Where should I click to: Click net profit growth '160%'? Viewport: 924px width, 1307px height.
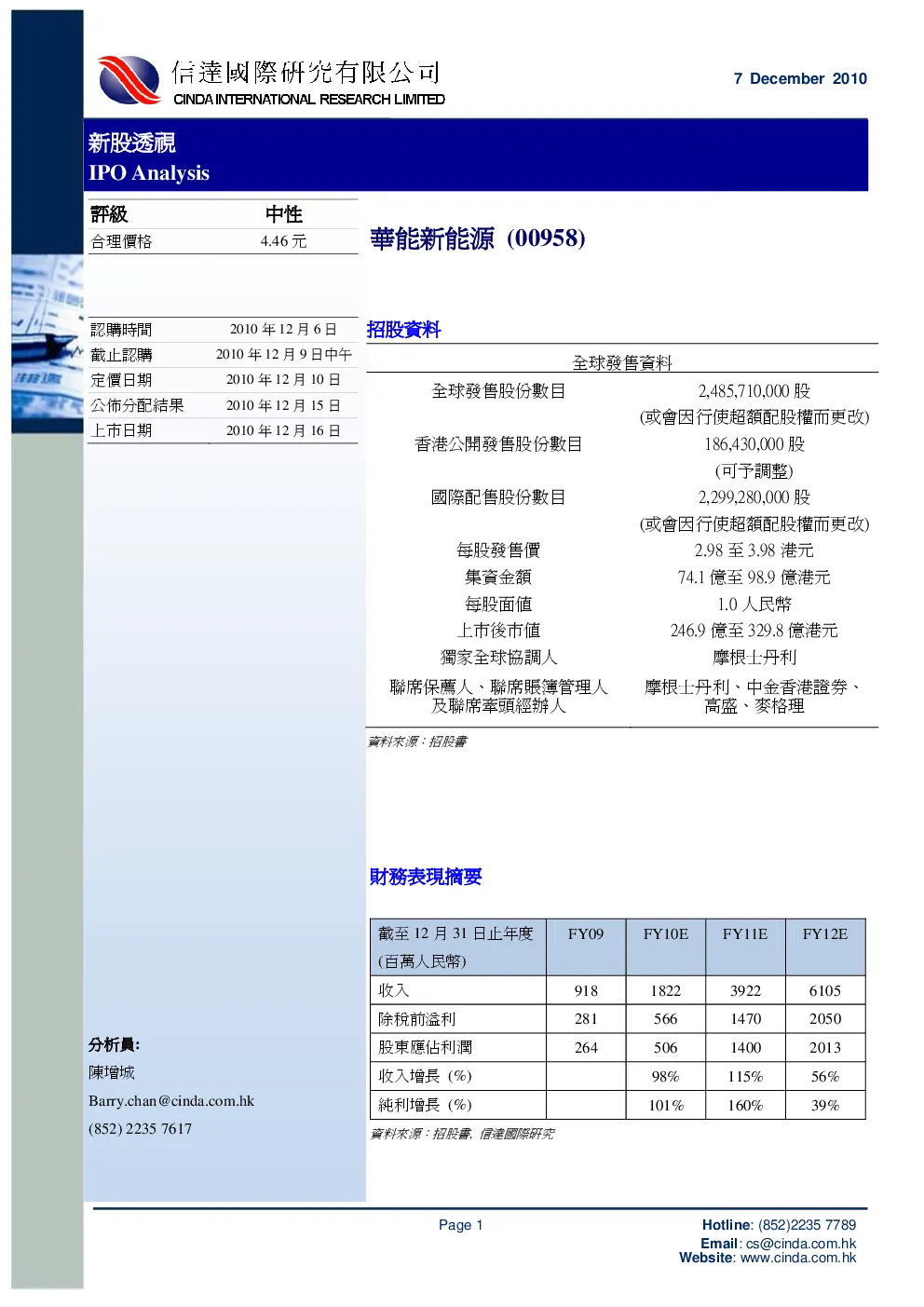pyautogui.click(x=745, y=1106)
